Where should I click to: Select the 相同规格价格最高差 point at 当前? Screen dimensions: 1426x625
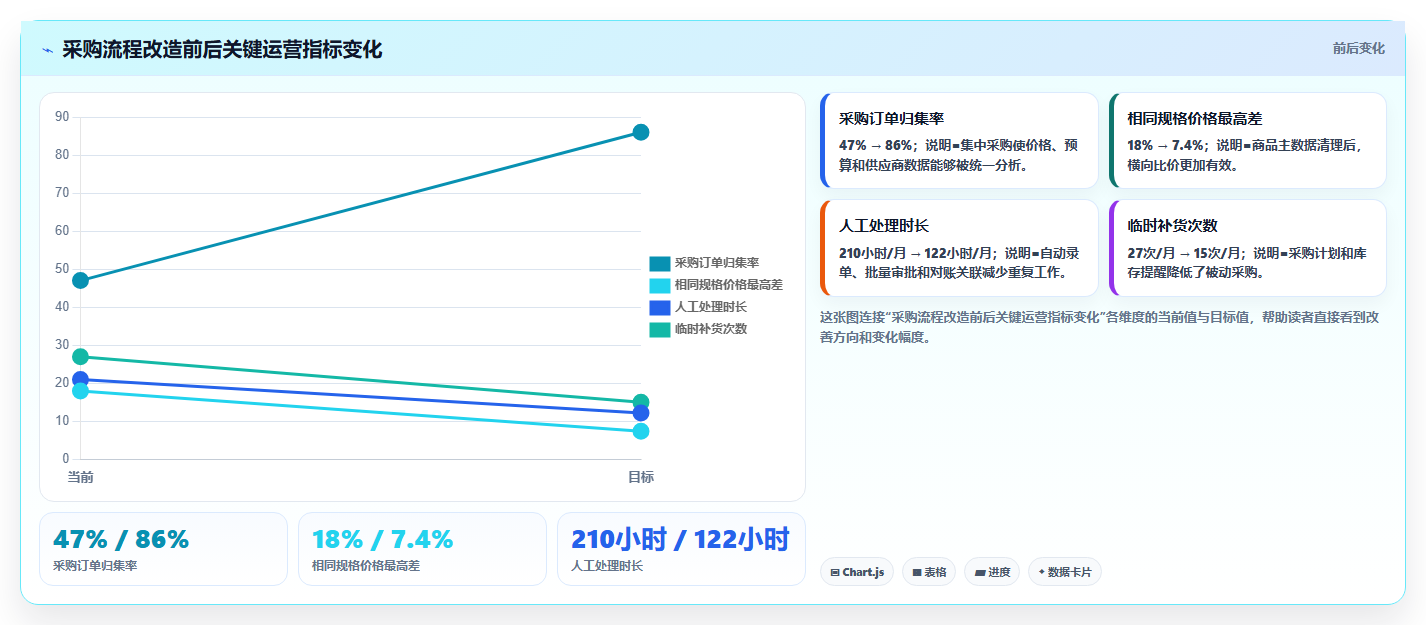(81, 391)
